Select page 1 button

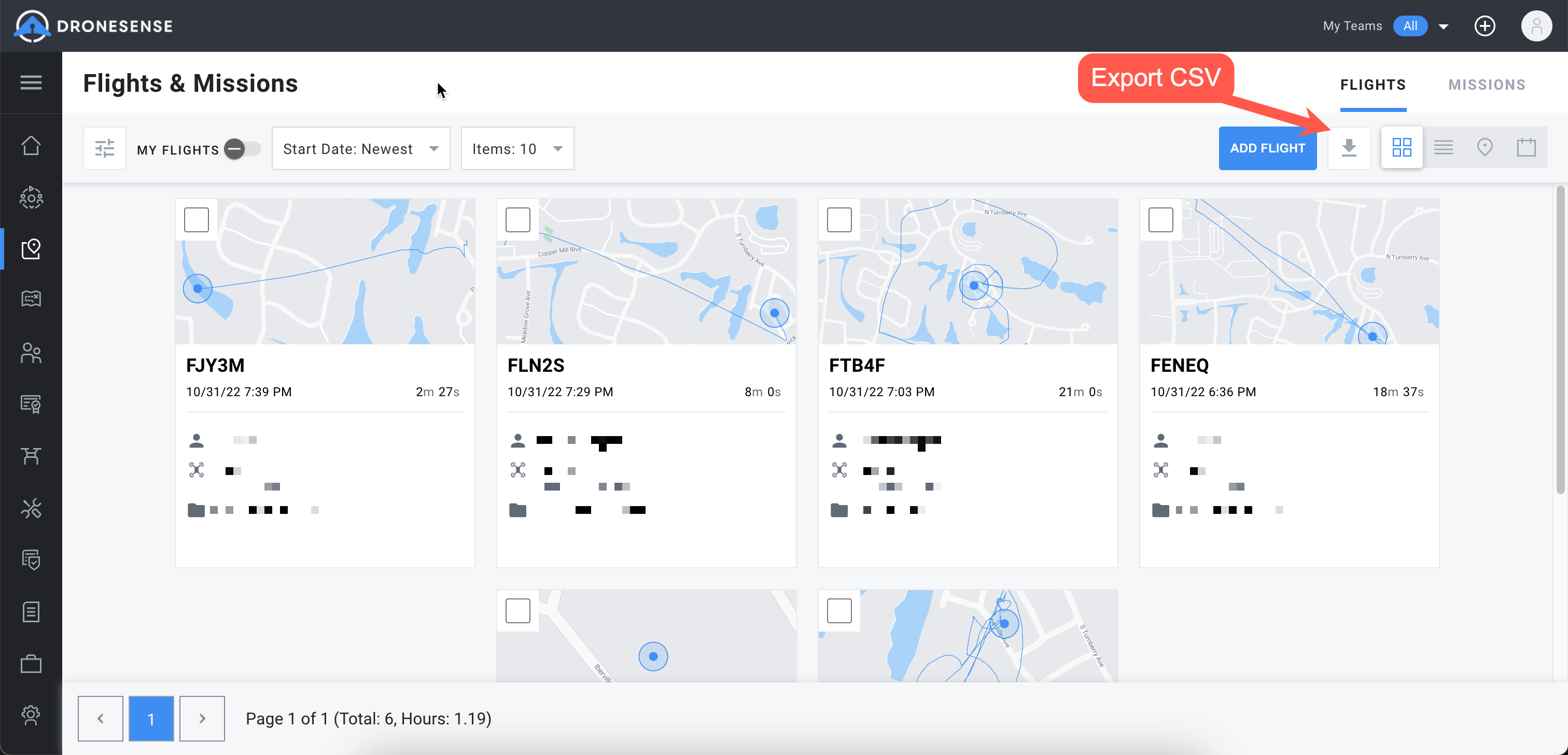pyautogui.click(x=151, y=719)
